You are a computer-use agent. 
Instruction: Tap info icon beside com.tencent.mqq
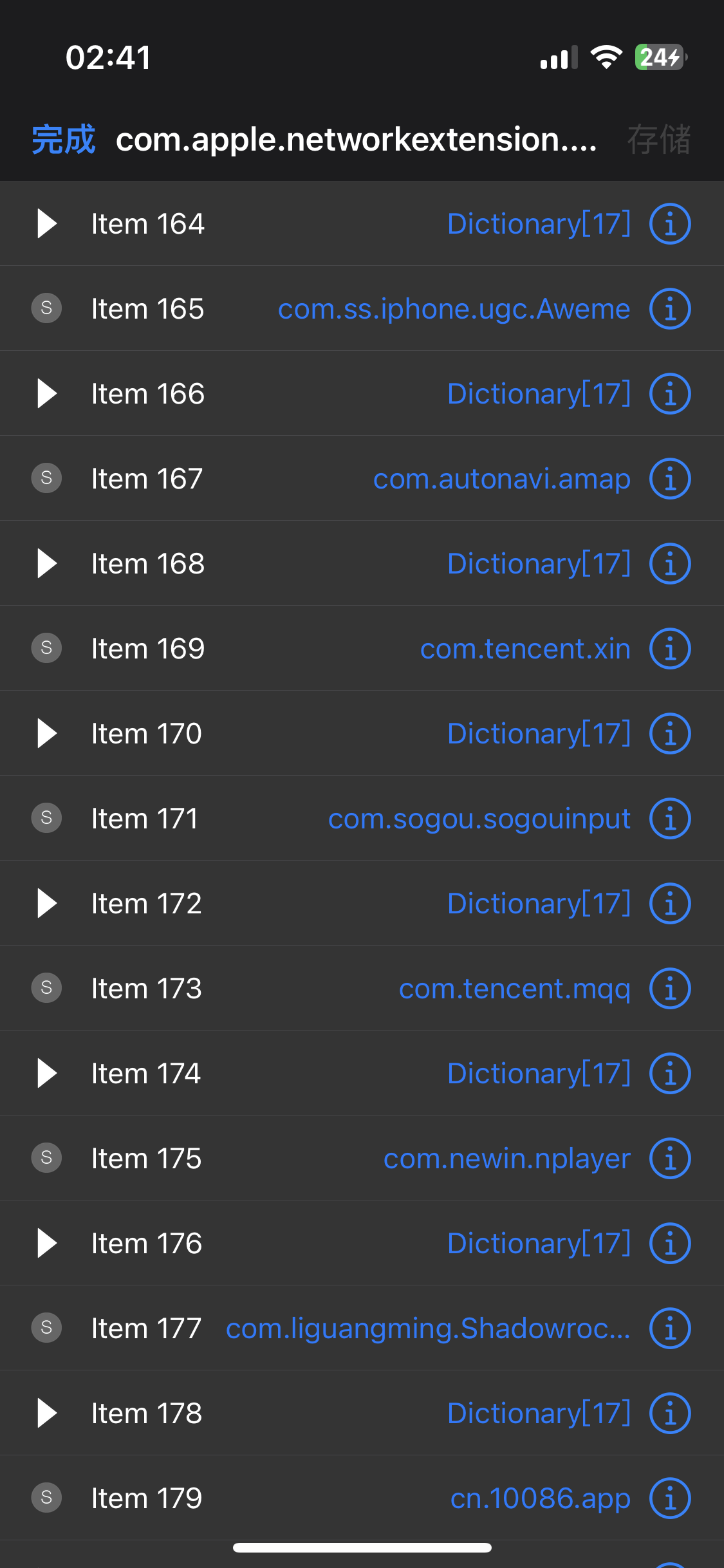coord(669,989)
